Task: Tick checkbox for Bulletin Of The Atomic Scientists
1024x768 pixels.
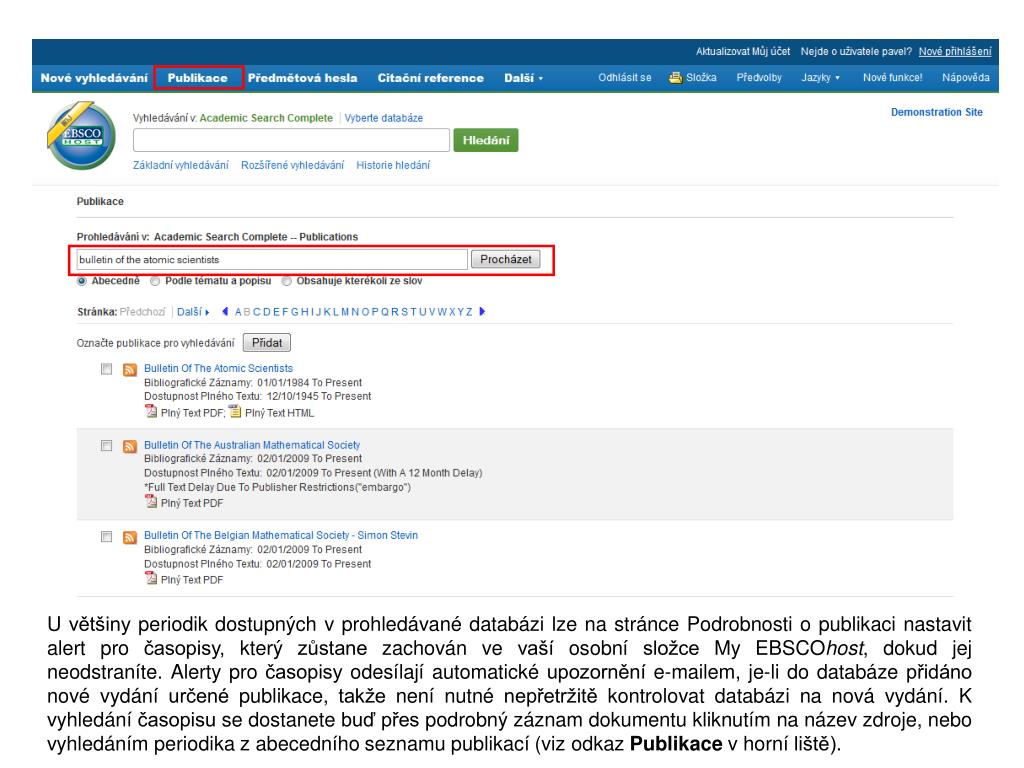Action: tap(106, 369)
